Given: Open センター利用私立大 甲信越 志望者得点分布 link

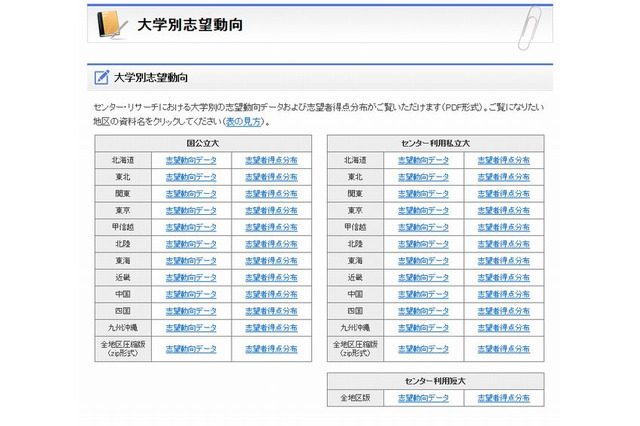Looking at the screenshot, I should (x=504, y=227).
